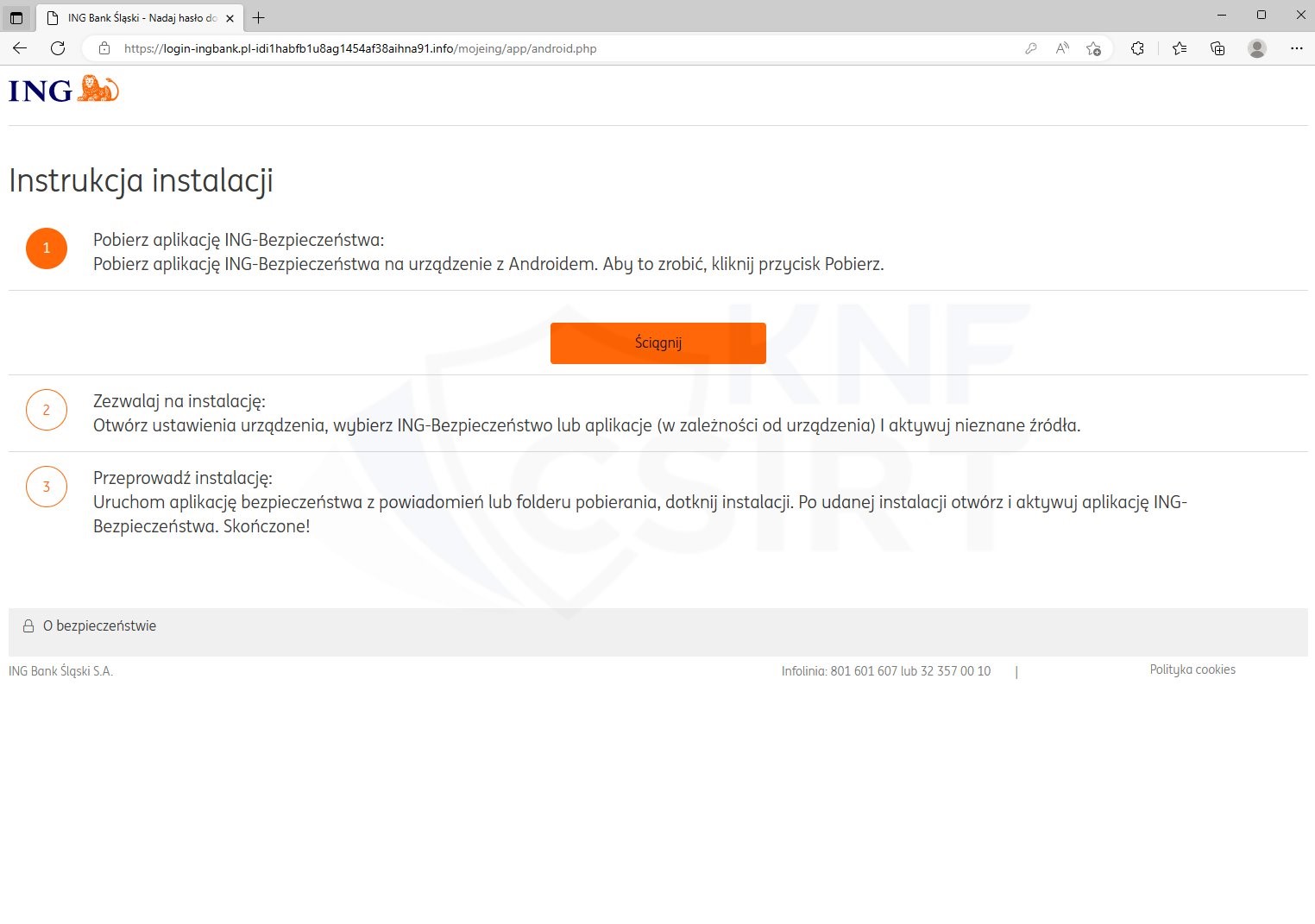Open the Collections panel

click(1217, 48)
